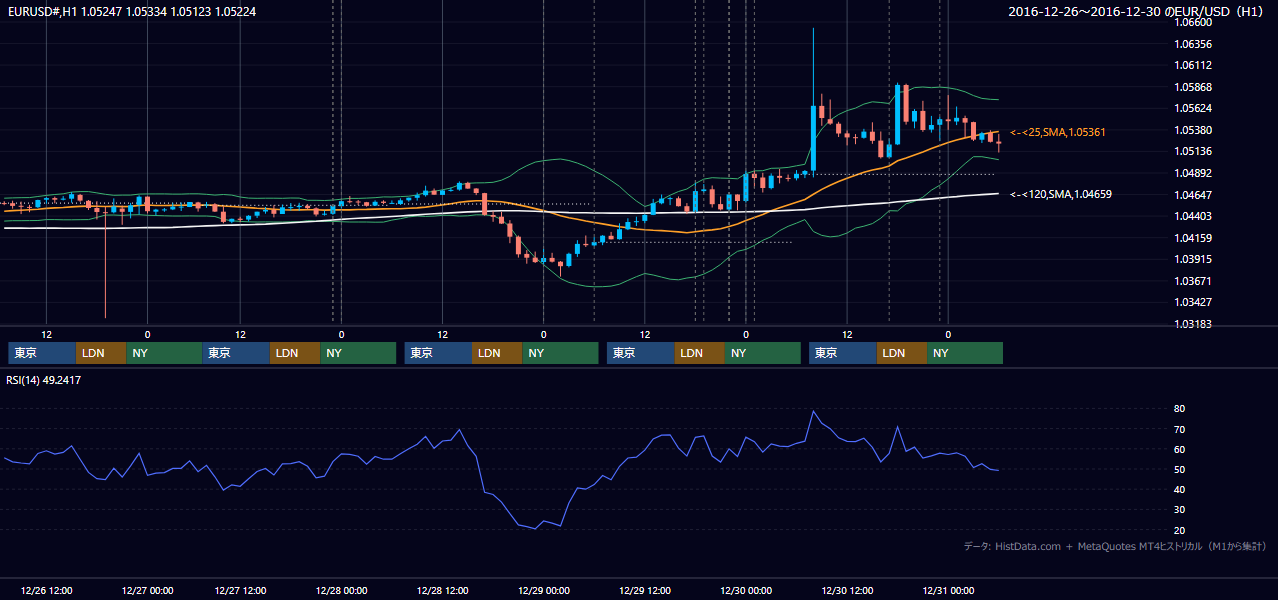Screen dimensions: 1278x600
Task: Select the RSI(14) 49.2417 indicator label
Action: click(43, 380)
